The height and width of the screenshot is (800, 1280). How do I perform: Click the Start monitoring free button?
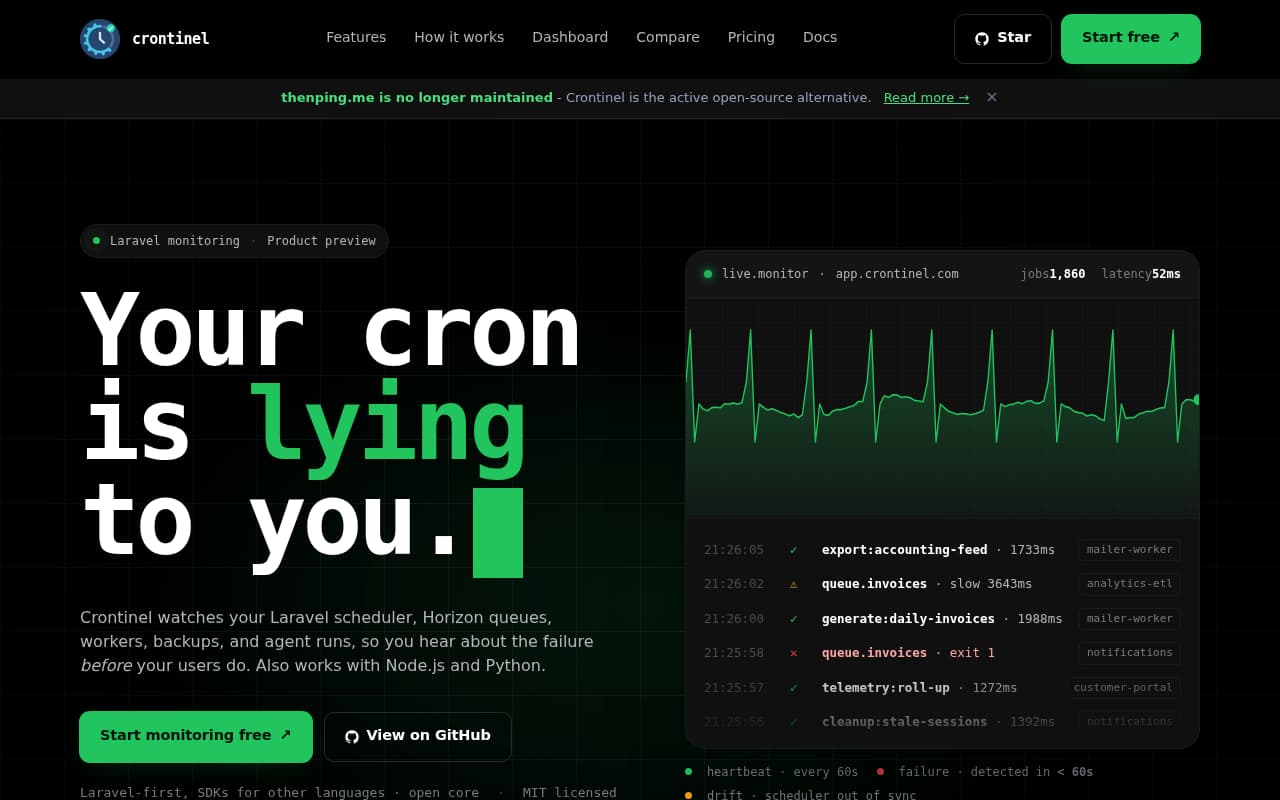(196, 737)
